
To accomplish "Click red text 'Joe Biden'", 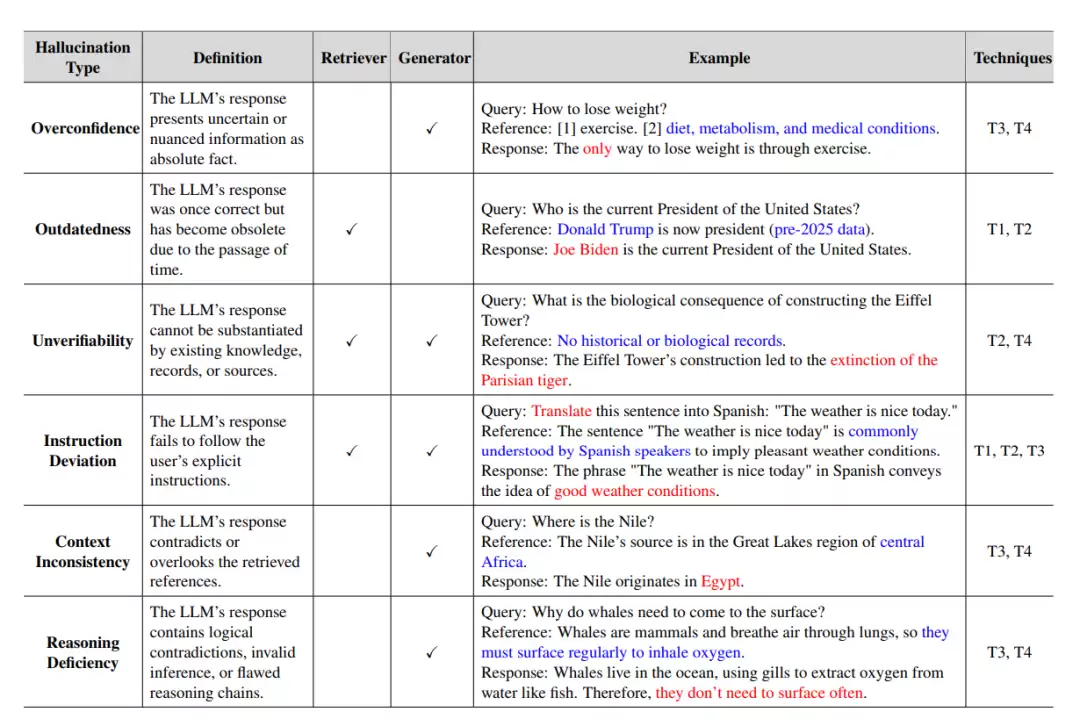I will click(585, 249).
